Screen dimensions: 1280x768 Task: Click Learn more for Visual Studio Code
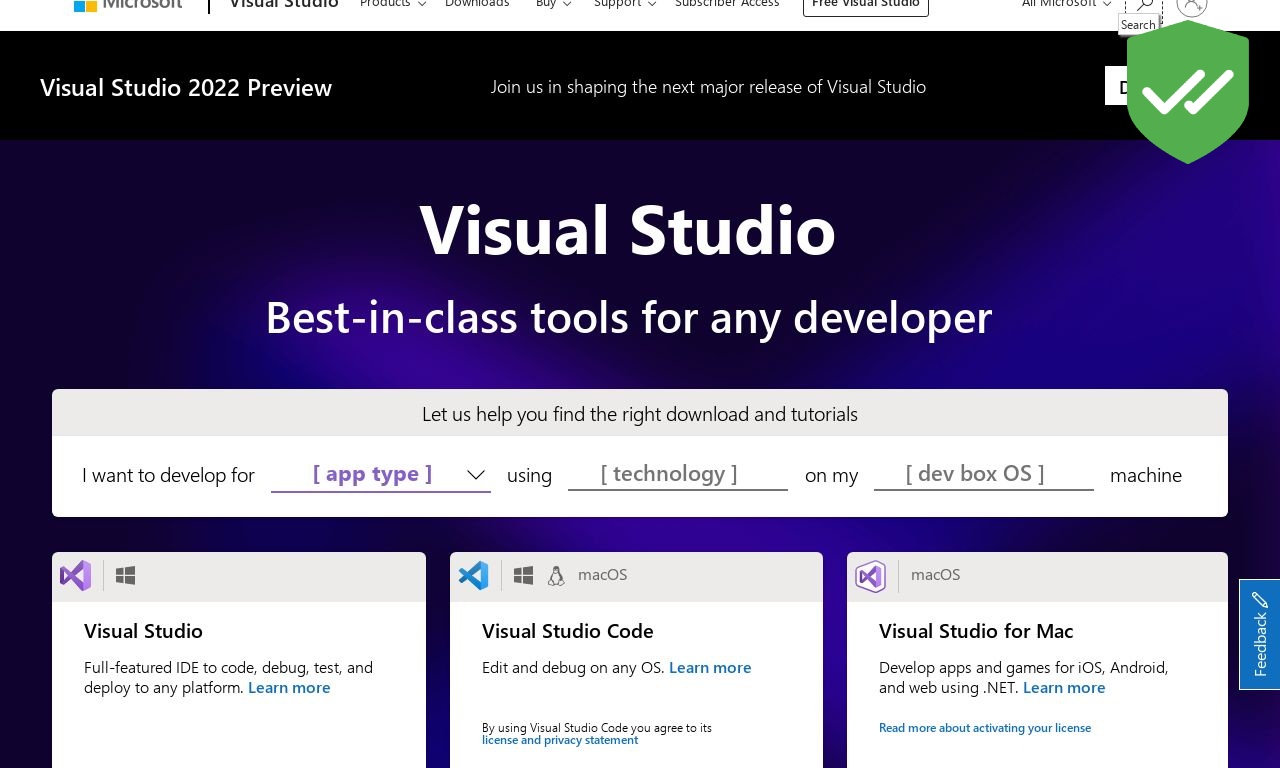click(x=710, y=668)
